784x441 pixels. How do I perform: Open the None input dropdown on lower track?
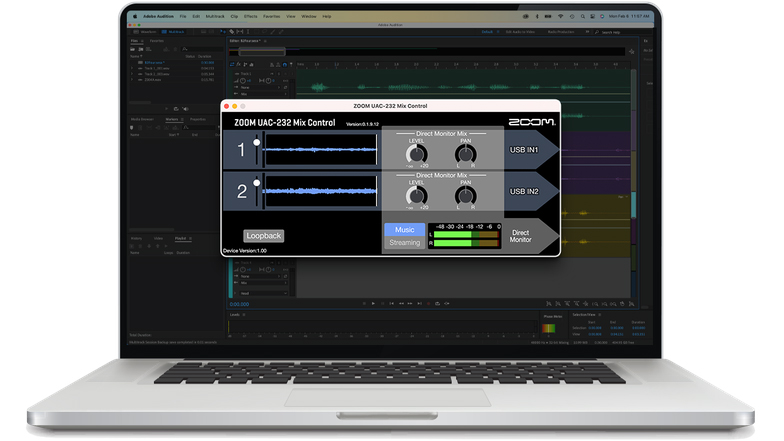coord(260,276)
